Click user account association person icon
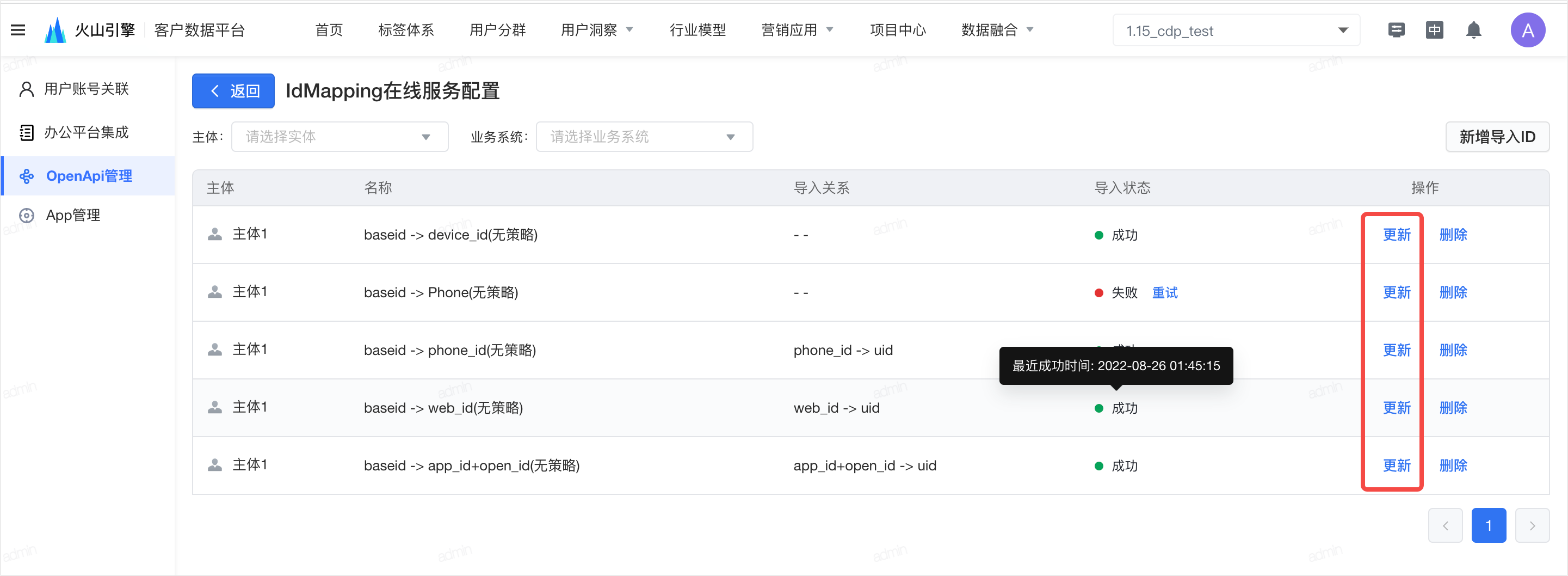The width and height of the screenshot is (1568, 576). click(26, 89)
